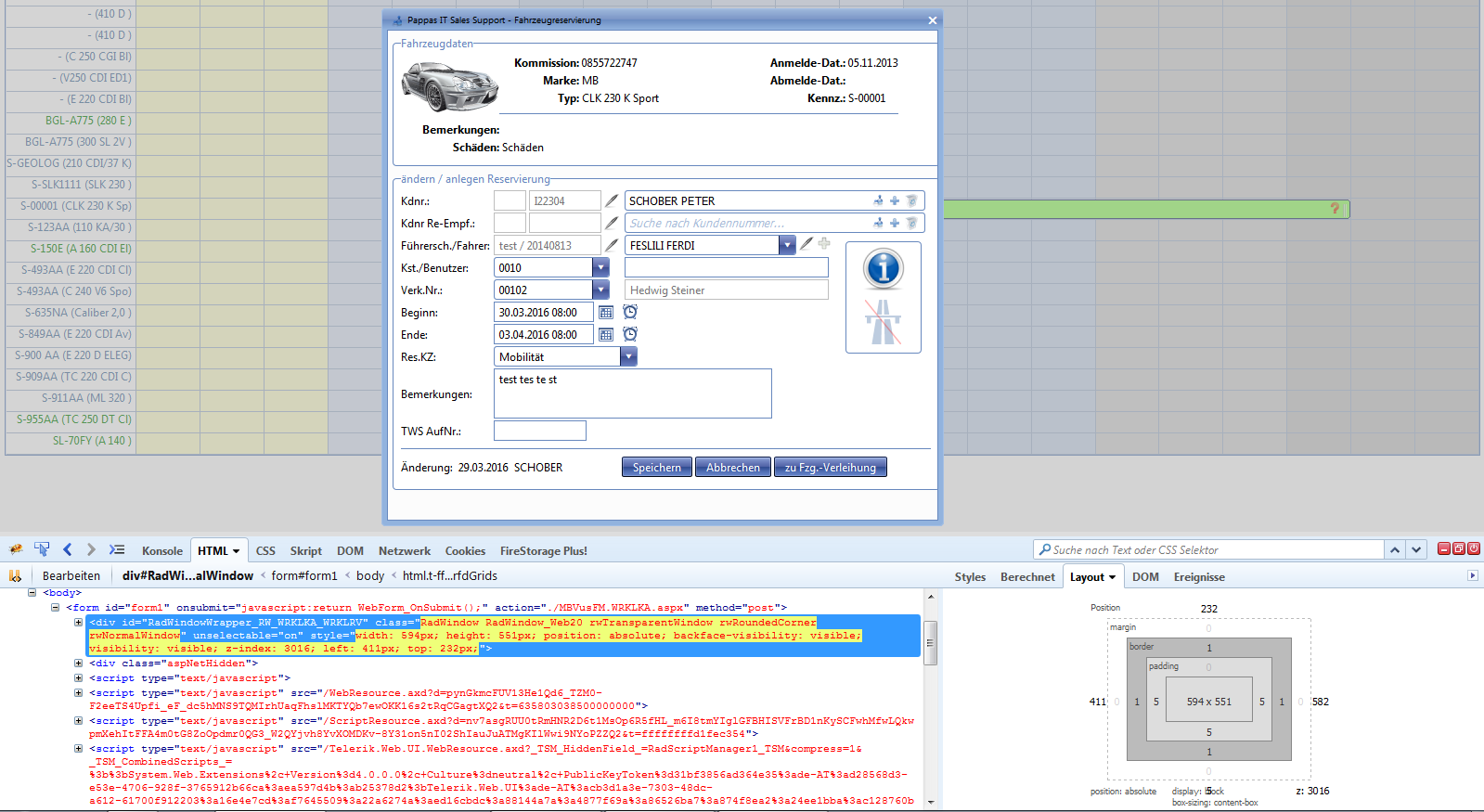Click pencil icon beside test / 20140813 field
Viewport: 1484px width, 812px height.
tap(612, 245)
